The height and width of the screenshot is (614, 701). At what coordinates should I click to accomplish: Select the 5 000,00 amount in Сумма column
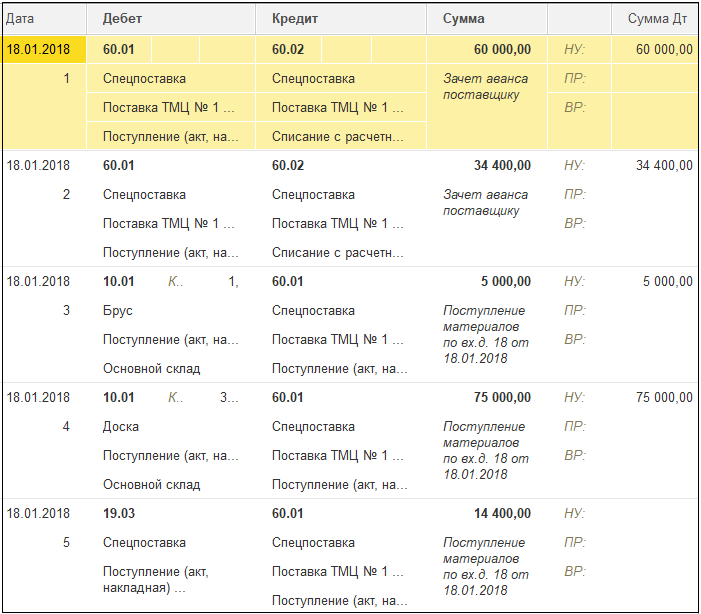[x=506, y=282]
